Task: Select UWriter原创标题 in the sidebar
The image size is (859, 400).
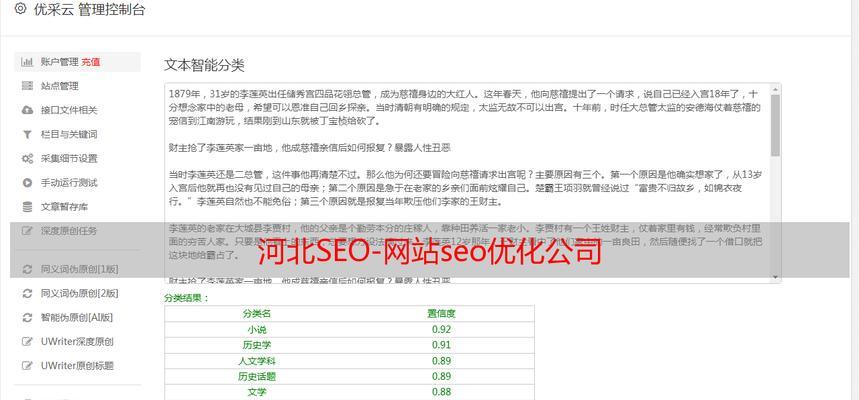Action: tap(77, 365)
